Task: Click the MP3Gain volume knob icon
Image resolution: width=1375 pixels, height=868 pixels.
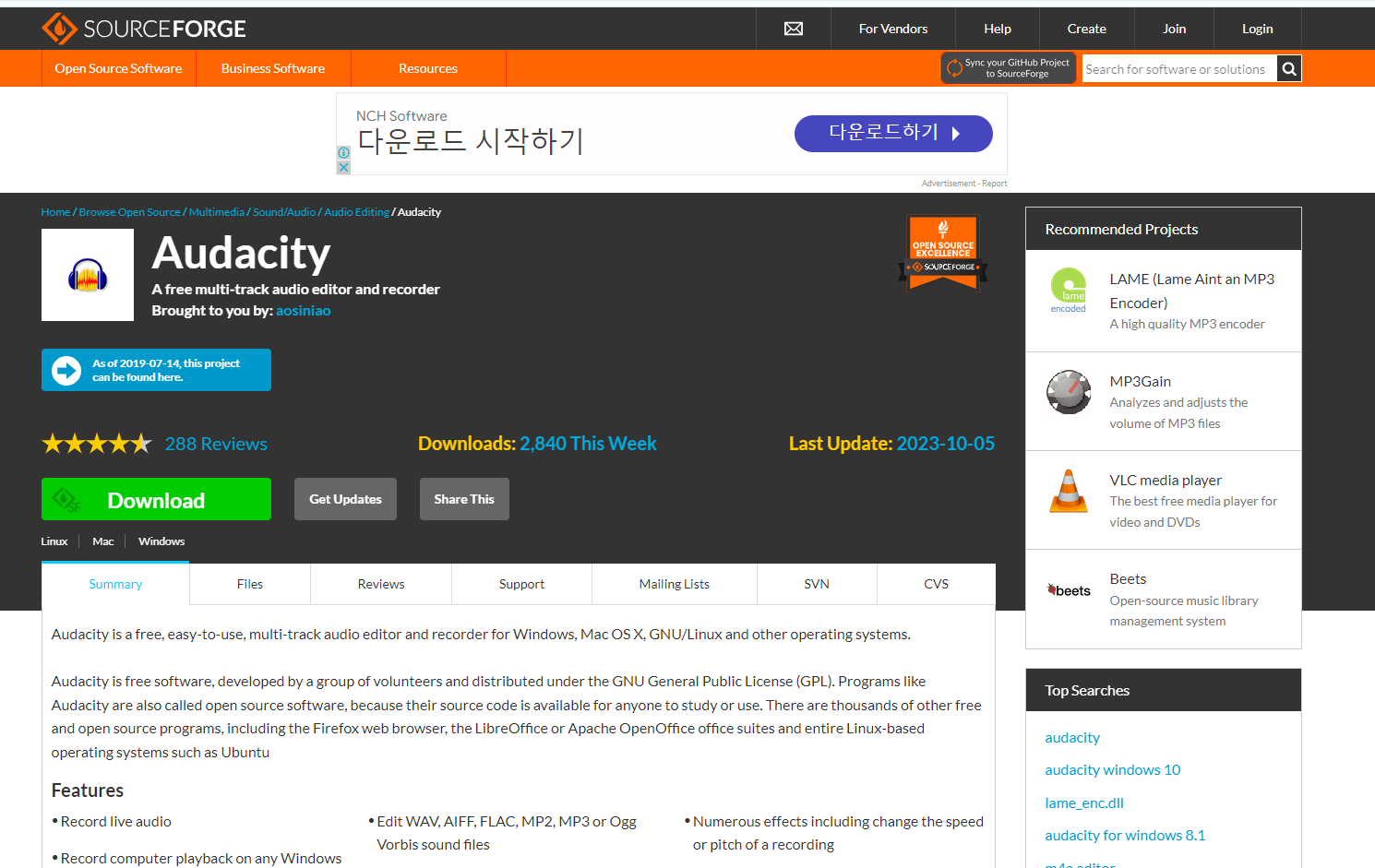Action: coord(1068,391)
